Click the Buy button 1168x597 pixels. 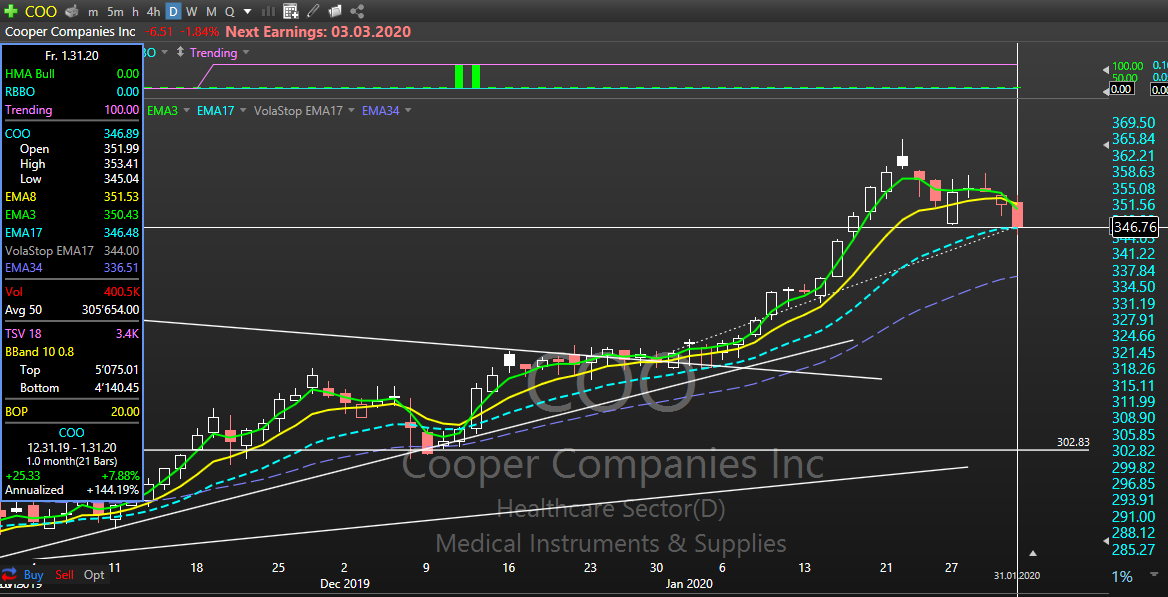click(x=33, y=575)
